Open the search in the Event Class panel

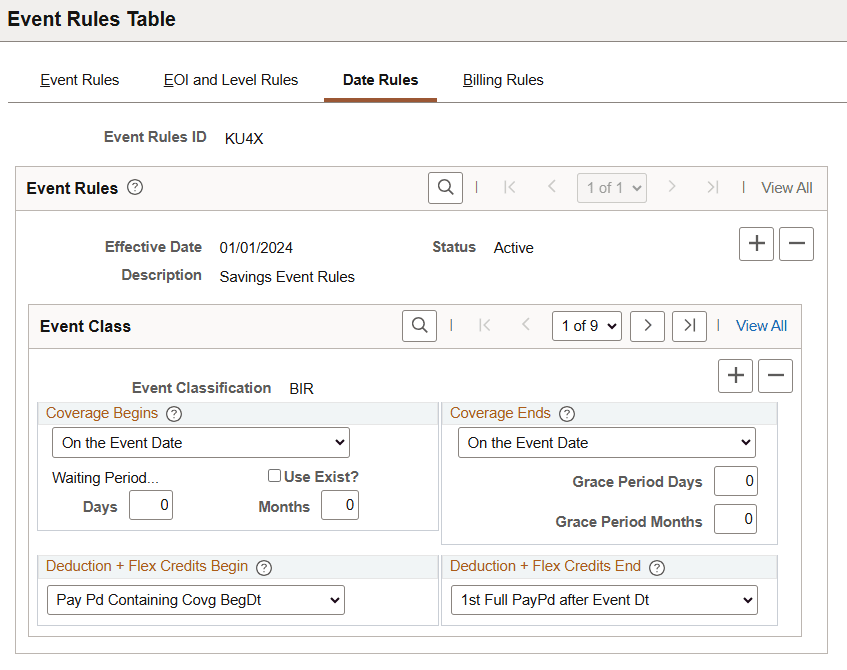tap(419, 325)
